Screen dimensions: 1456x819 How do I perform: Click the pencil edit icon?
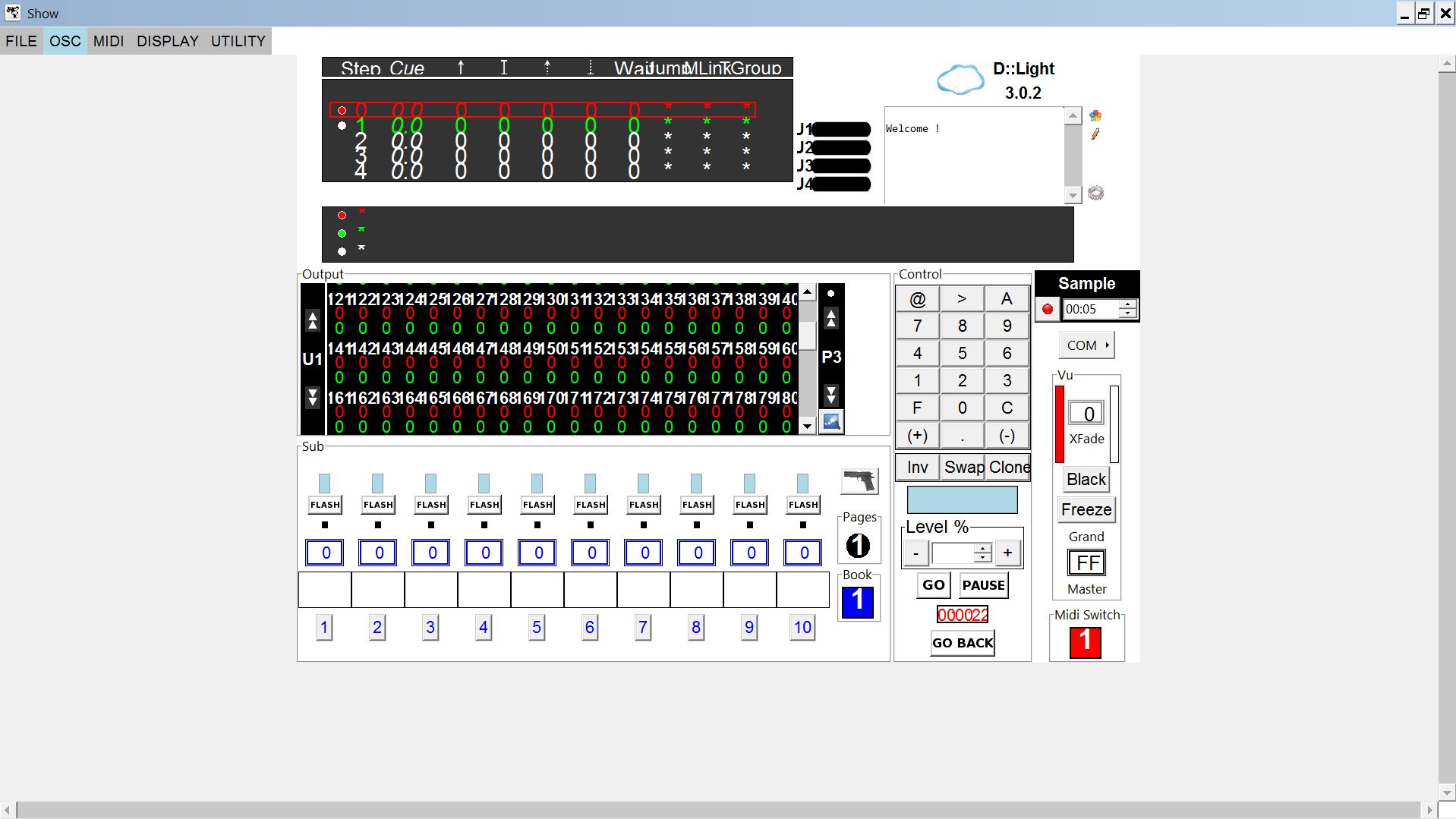click(x=1095, y=134)
